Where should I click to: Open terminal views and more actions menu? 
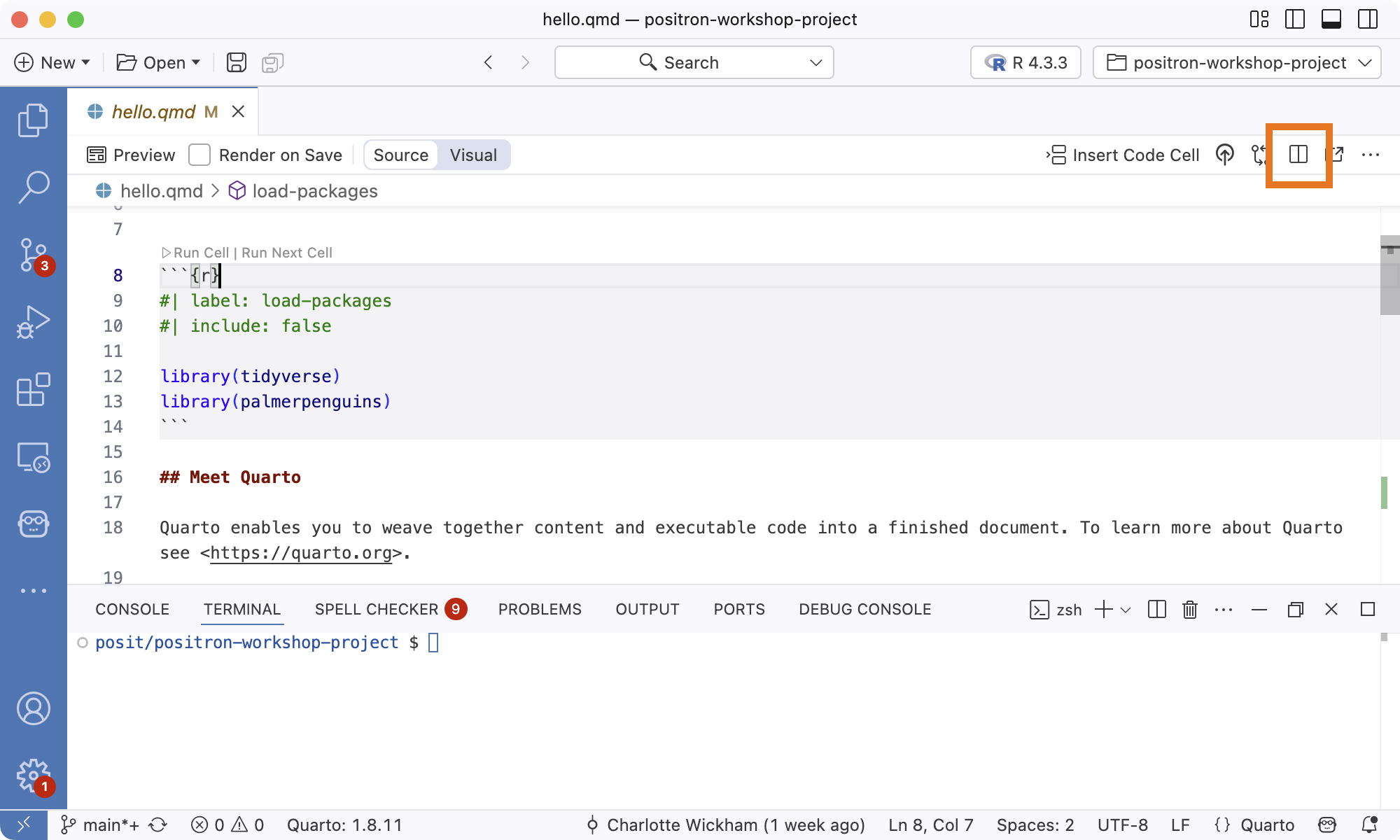[1224, 610]
